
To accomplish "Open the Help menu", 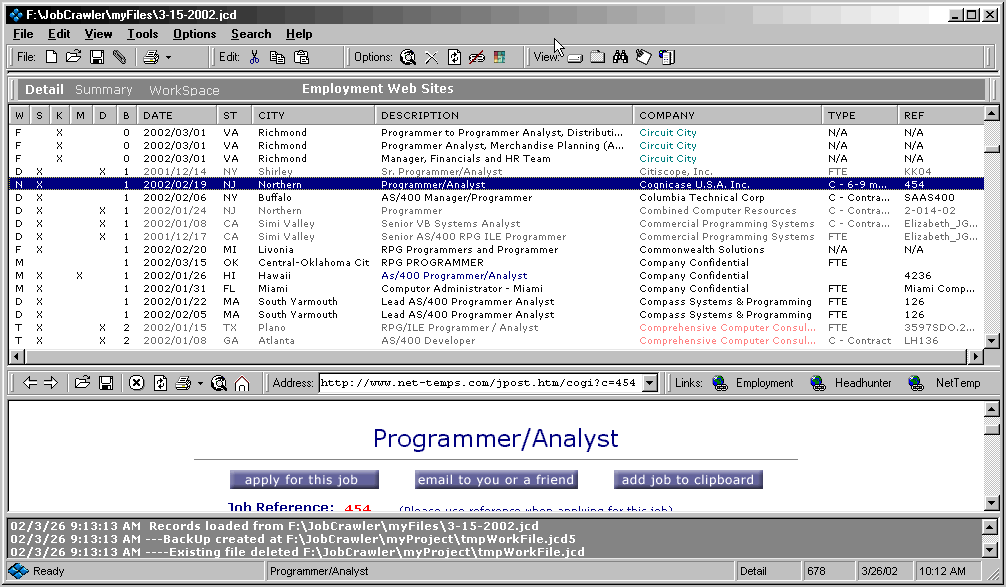I will 299,34.
